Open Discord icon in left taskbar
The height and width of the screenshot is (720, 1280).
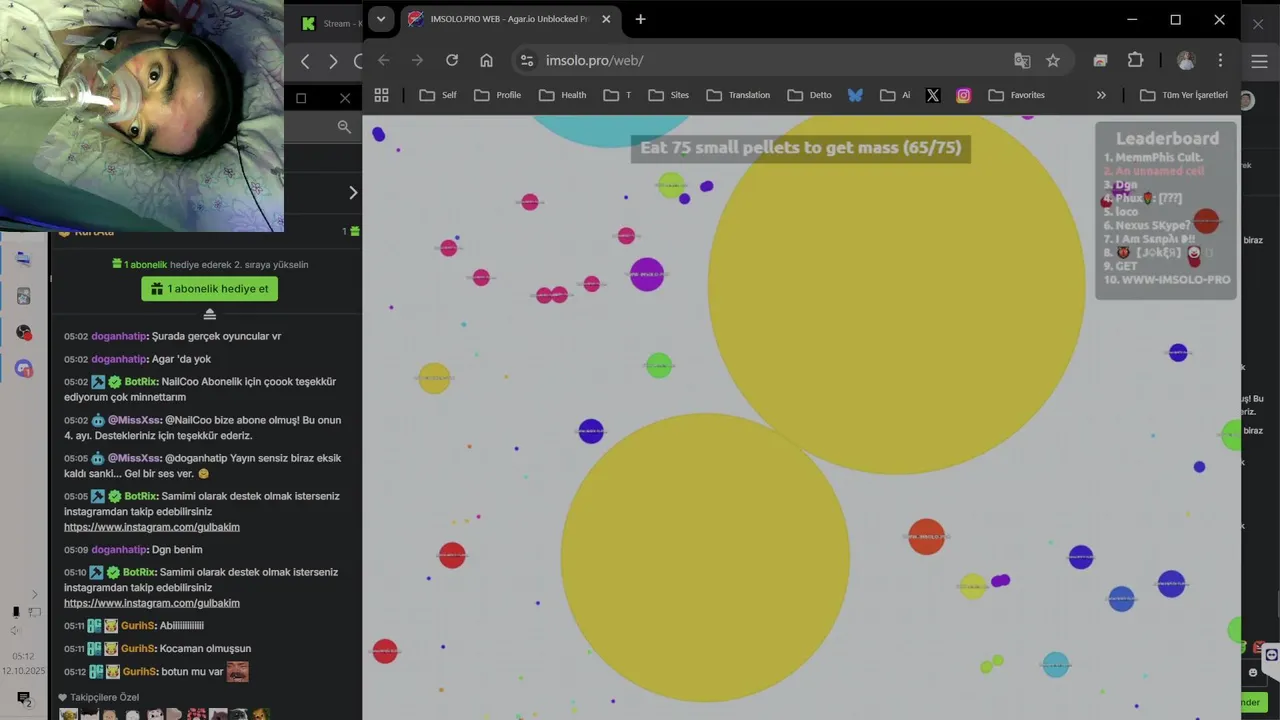coord(24,369)
